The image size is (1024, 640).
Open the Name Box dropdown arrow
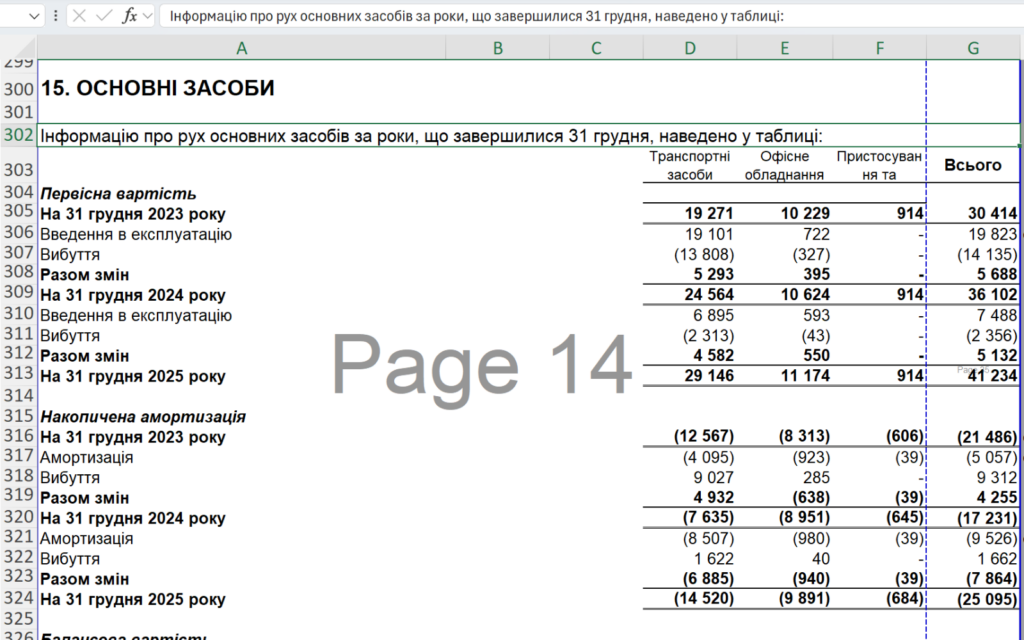[x=34, y=16]
